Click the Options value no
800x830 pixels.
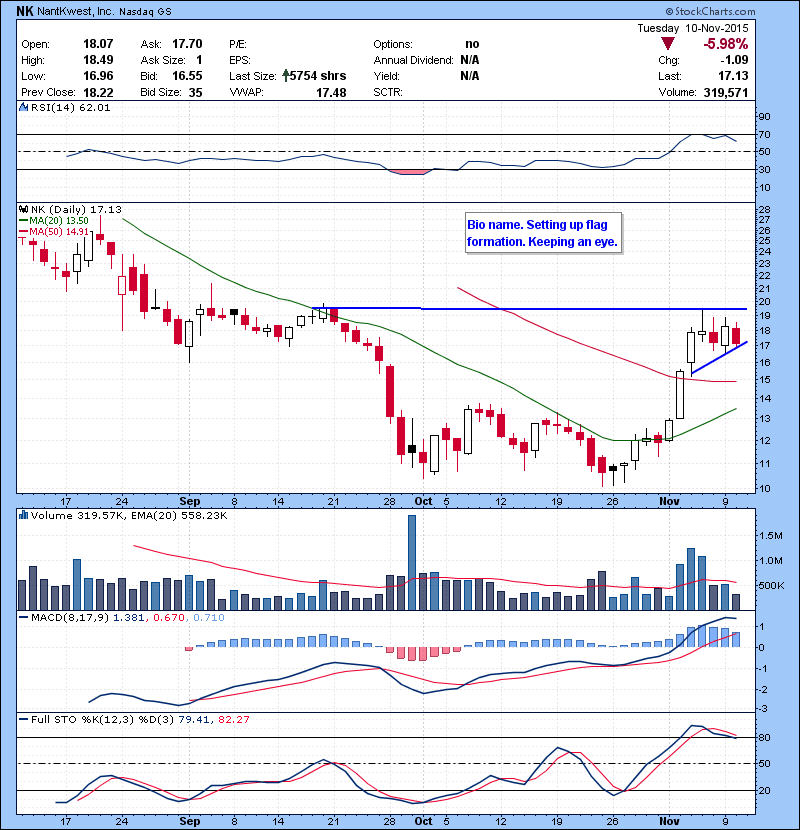point(472,44)
